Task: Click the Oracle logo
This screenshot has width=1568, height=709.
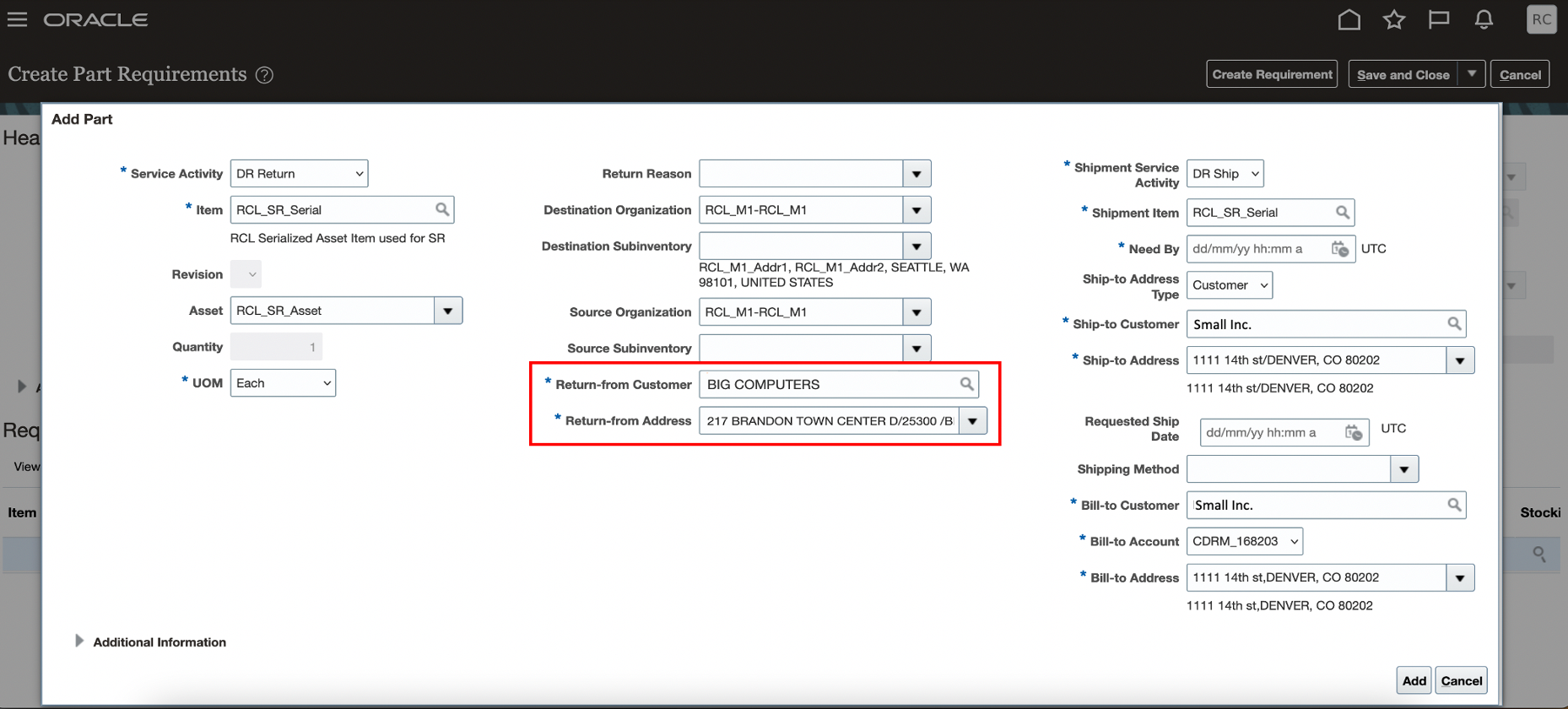Action: [95, 19]
